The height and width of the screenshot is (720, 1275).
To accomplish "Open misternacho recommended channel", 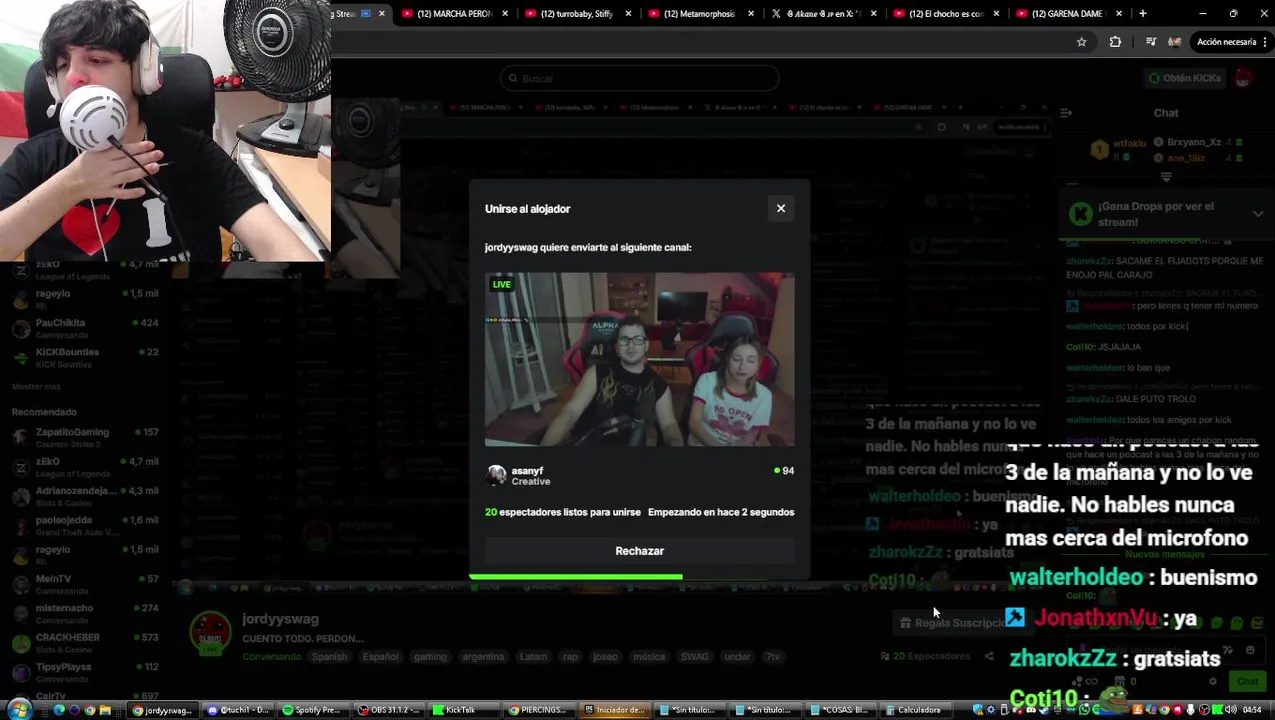I will 85,613.
